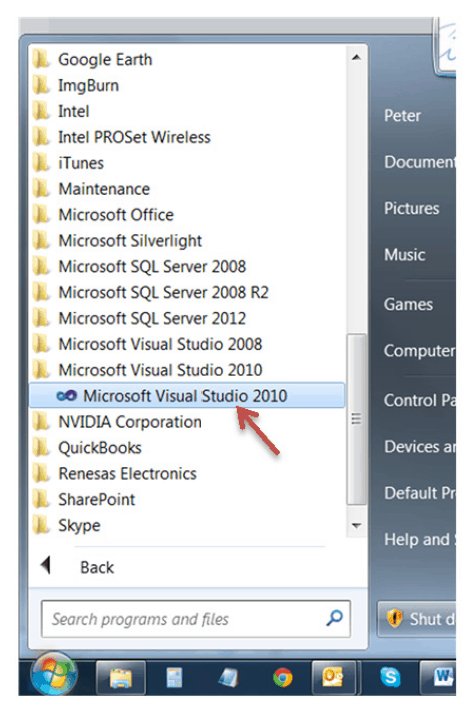Click the programs list scrollbar thumb
Viewport: 475px width, 714px height.
coord(357,419)
